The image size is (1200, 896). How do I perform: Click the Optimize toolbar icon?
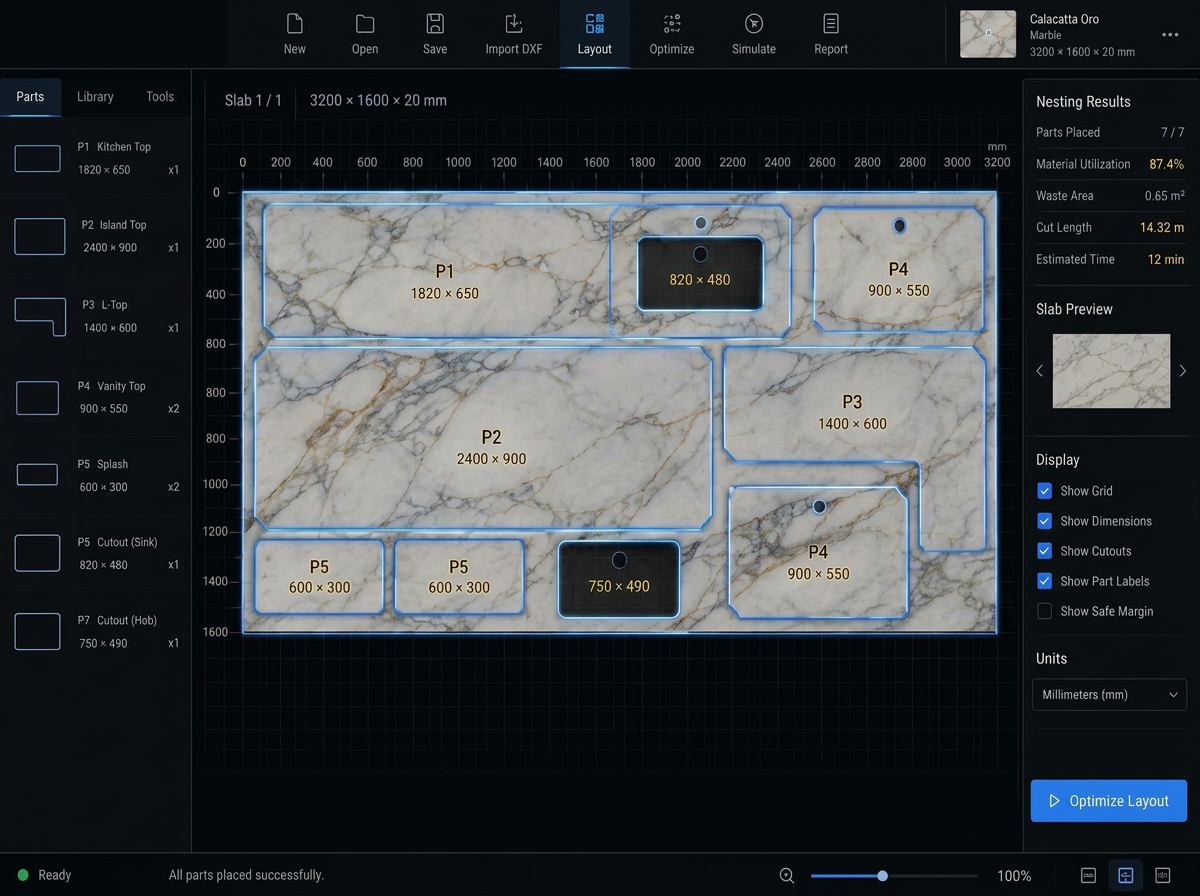tap(672, 24)
